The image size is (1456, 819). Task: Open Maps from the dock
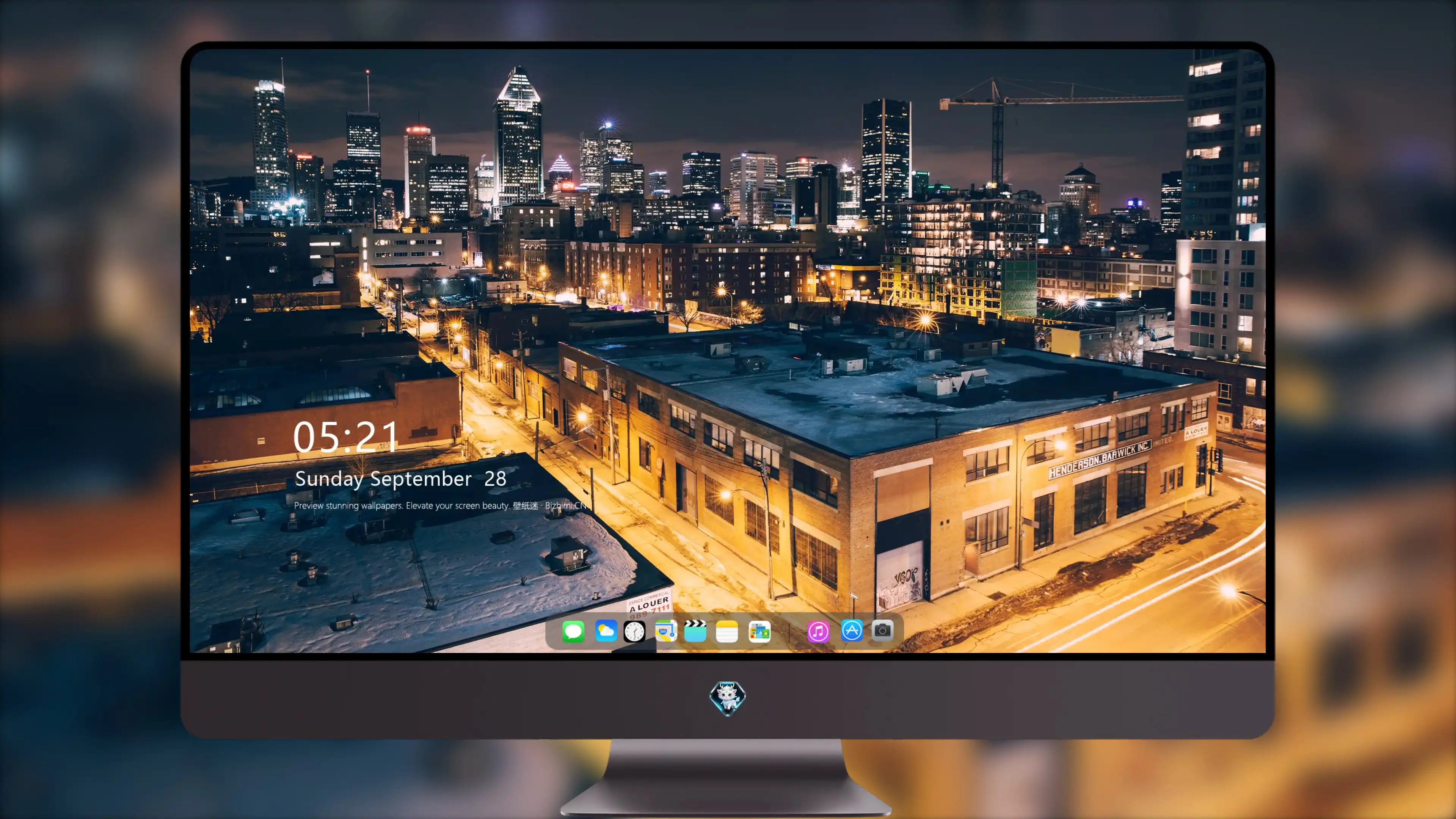[x=666, y=631]
